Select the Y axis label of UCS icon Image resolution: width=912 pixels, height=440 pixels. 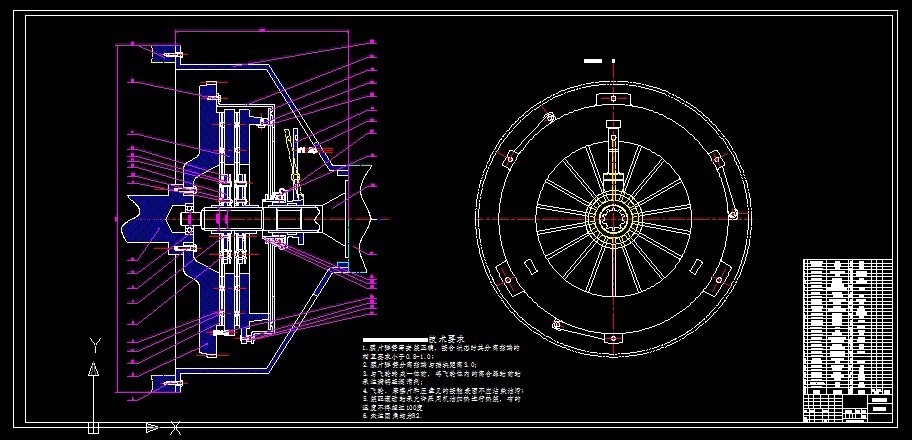96,345
